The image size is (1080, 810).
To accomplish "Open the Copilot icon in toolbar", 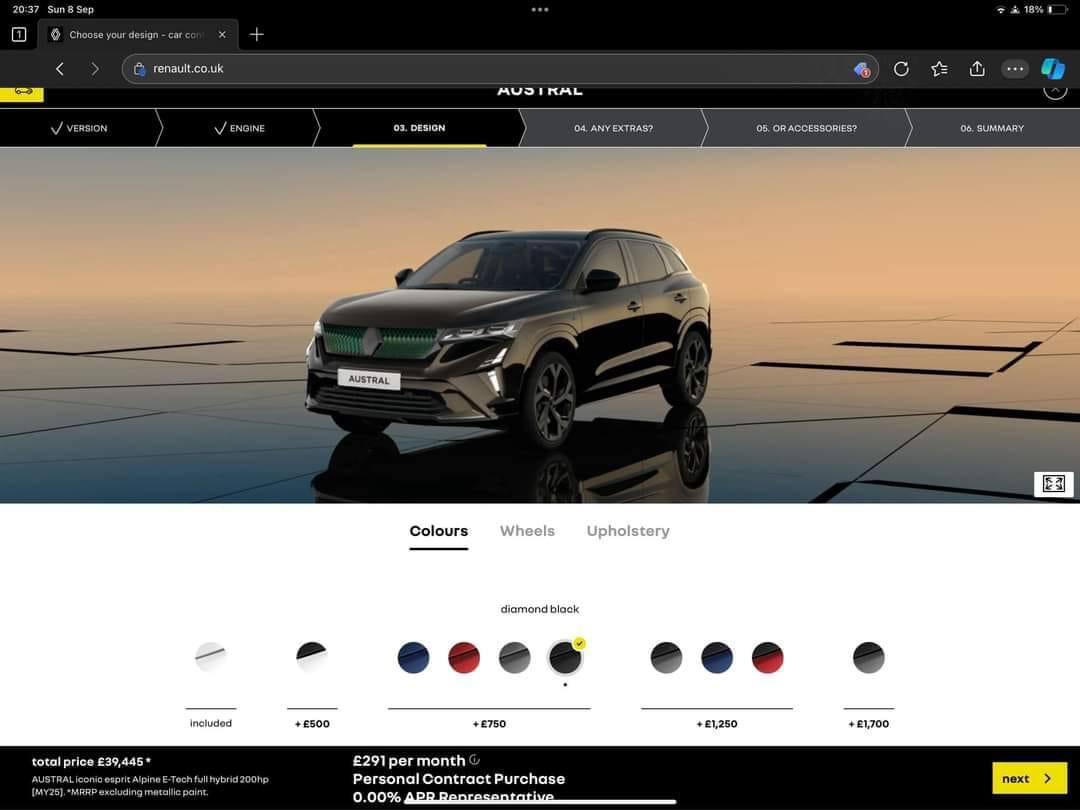I will [x=1052, y=69].
